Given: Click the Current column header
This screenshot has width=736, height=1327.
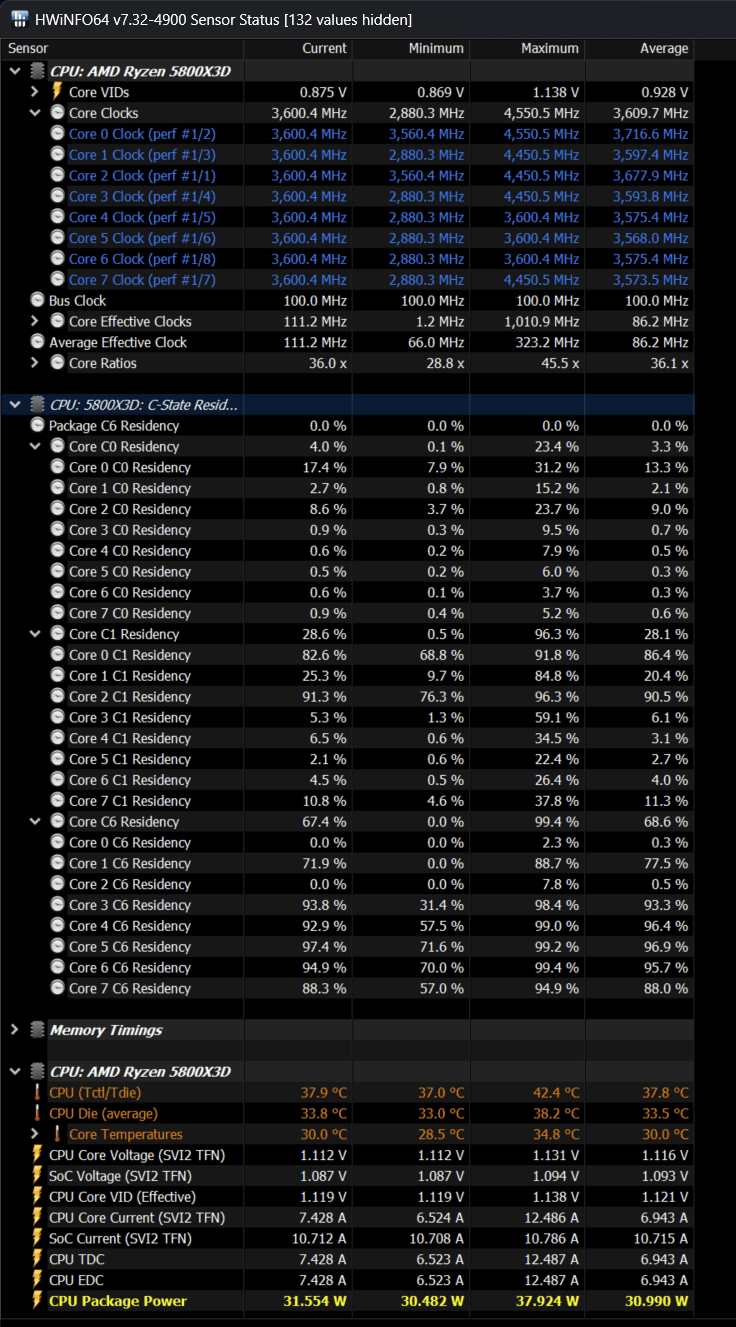Looking at the screenshot, I should click(x=325, y=48).
